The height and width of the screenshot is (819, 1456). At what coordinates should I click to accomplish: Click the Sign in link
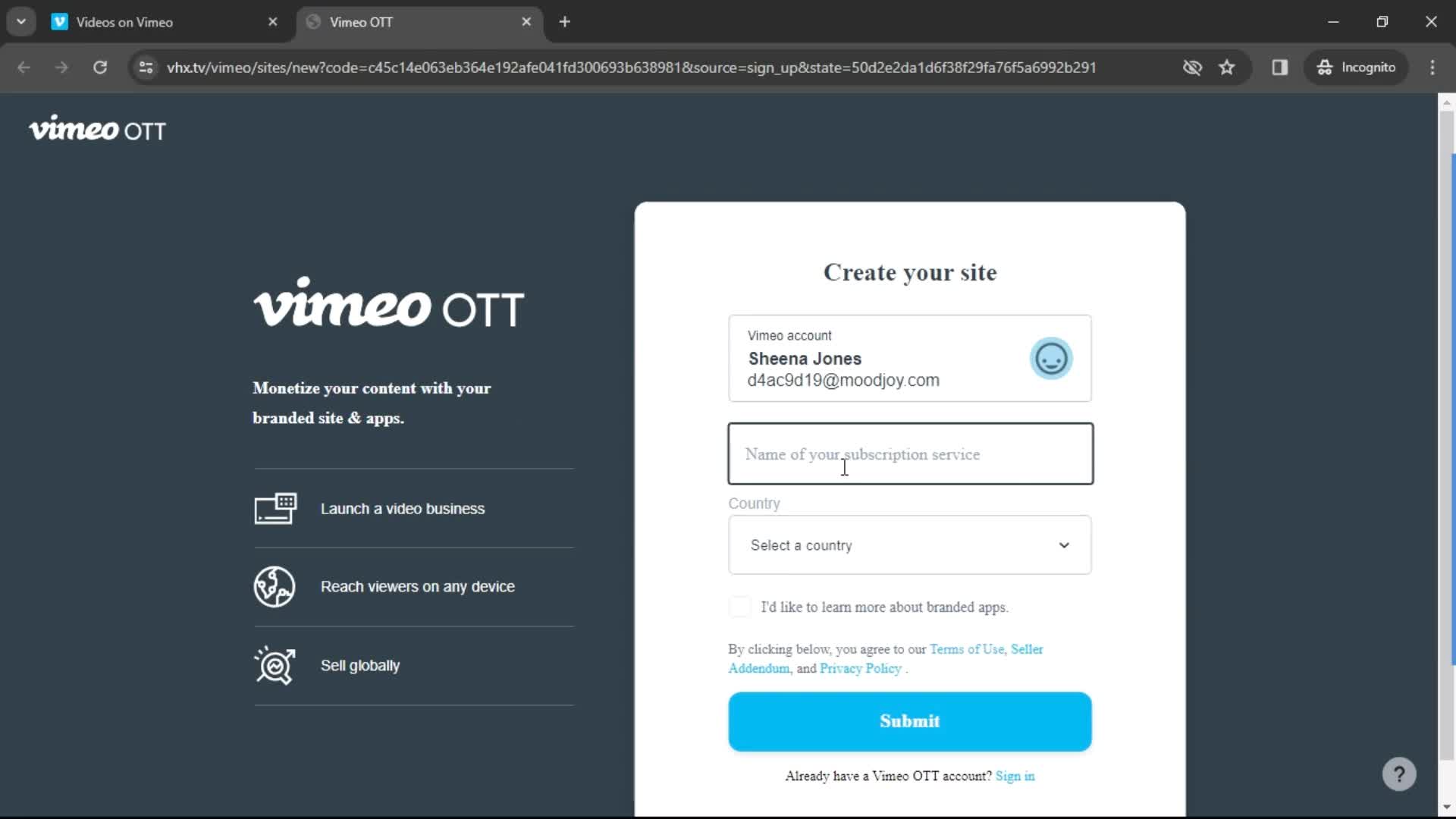[x=1015, y=776]
